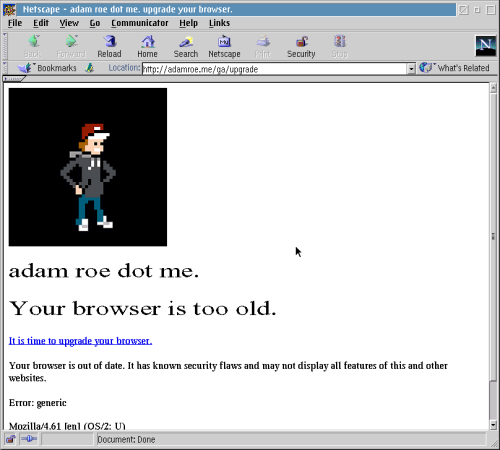500x450 pixels.
Task: Click the vertical scrollbar thumb
Action: 493,237
